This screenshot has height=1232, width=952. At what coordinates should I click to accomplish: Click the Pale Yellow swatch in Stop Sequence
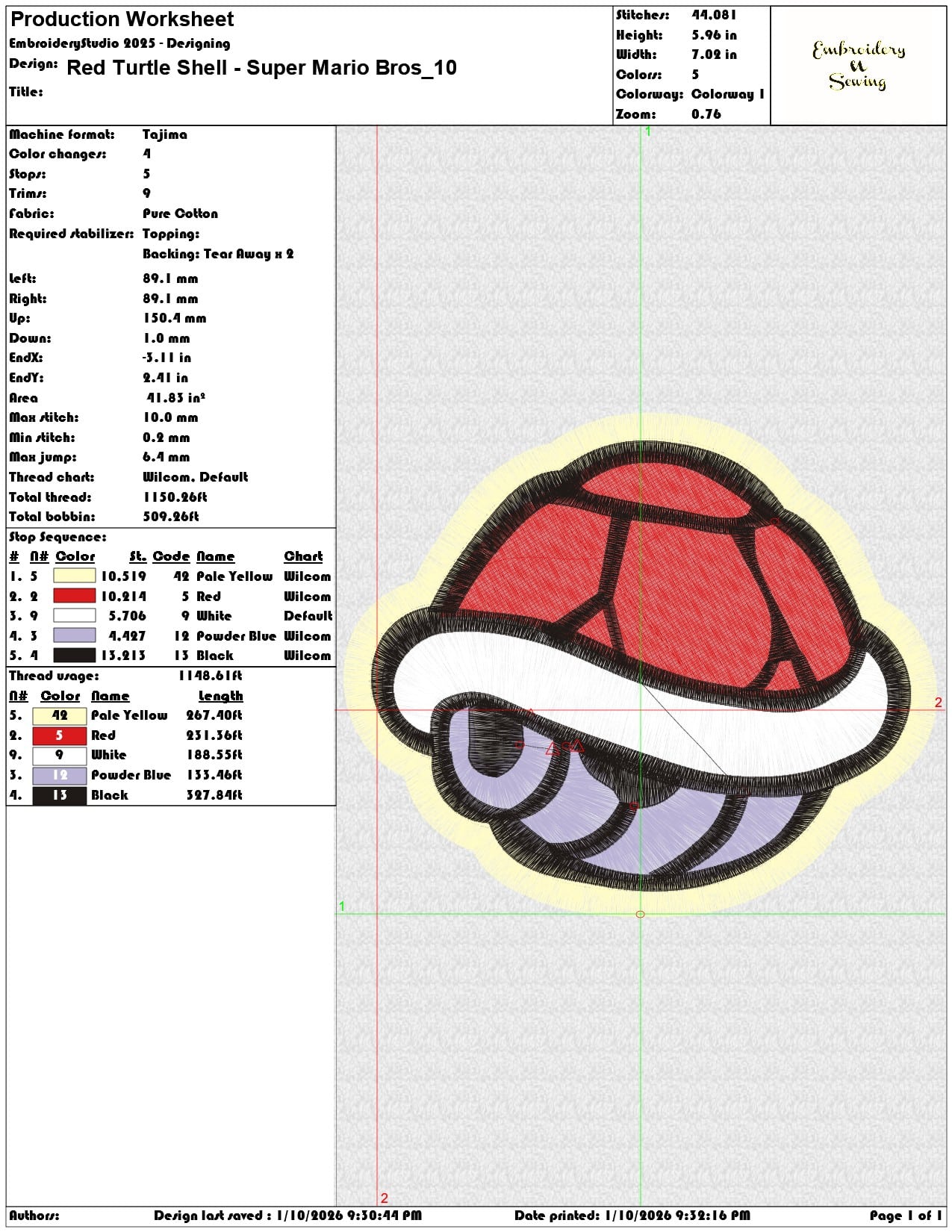point(75,576)
